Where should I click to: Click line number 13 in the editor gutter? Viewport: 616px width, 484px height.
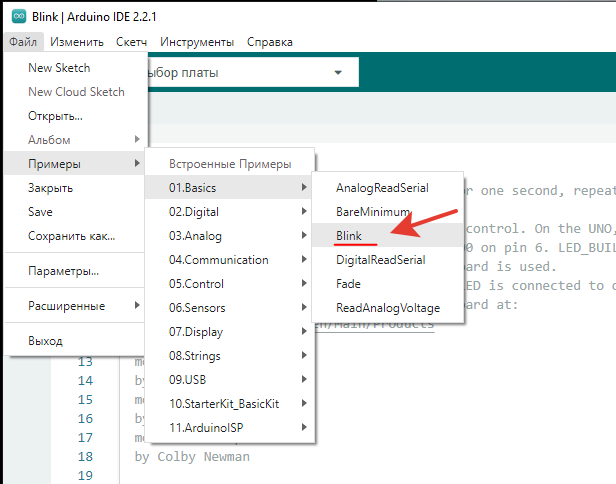click(85, 361)
